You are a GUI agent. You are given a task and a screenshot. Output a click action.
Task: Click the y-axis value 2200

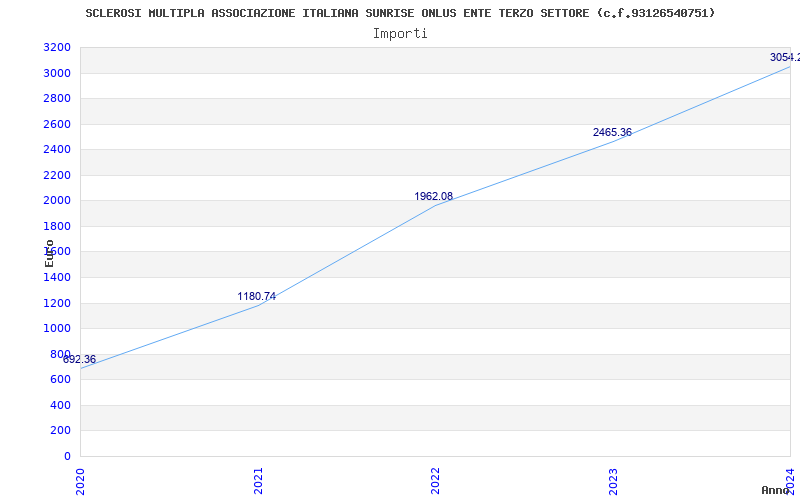[57, 176]
